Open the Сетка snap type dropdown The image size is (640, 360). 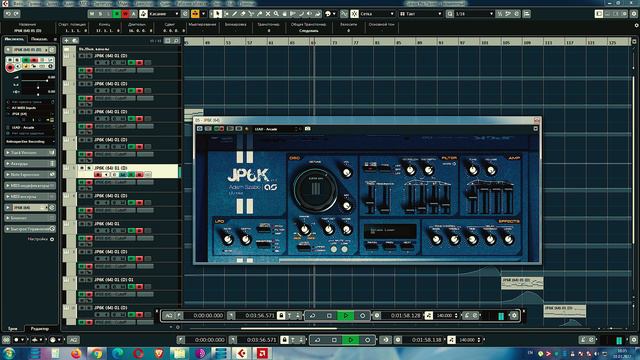(377, 14)
